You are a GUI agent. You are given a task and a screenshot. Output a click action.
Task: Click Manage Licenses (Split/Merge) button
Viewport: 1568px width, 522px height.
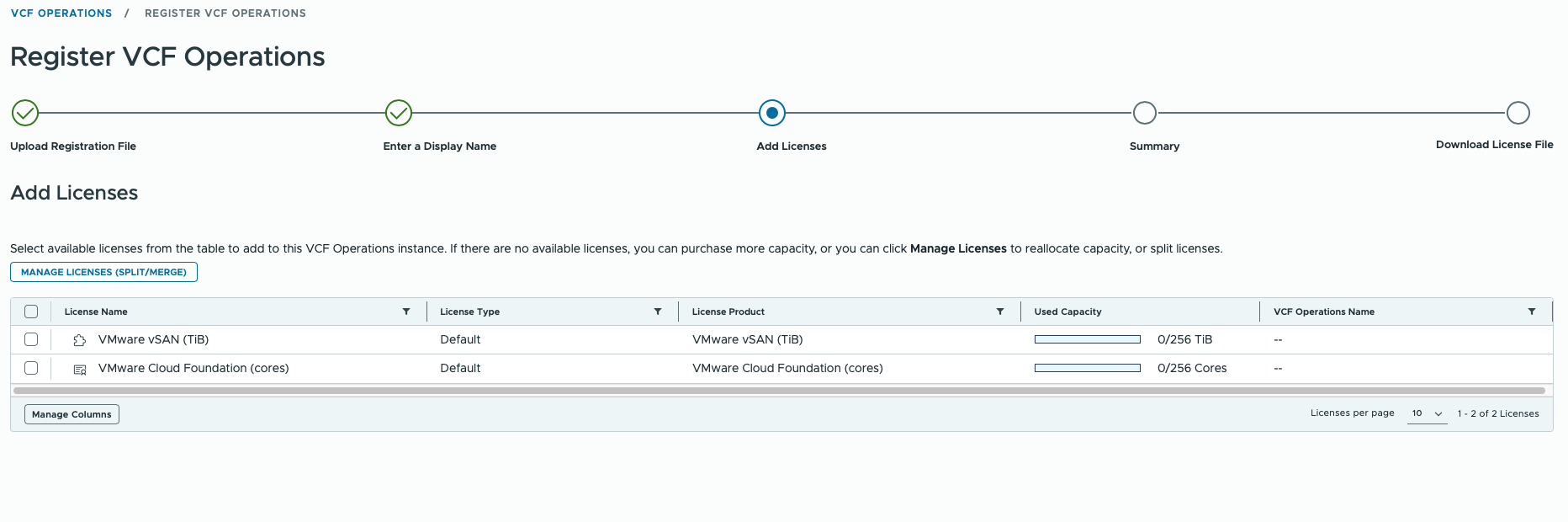click(103, 272)
